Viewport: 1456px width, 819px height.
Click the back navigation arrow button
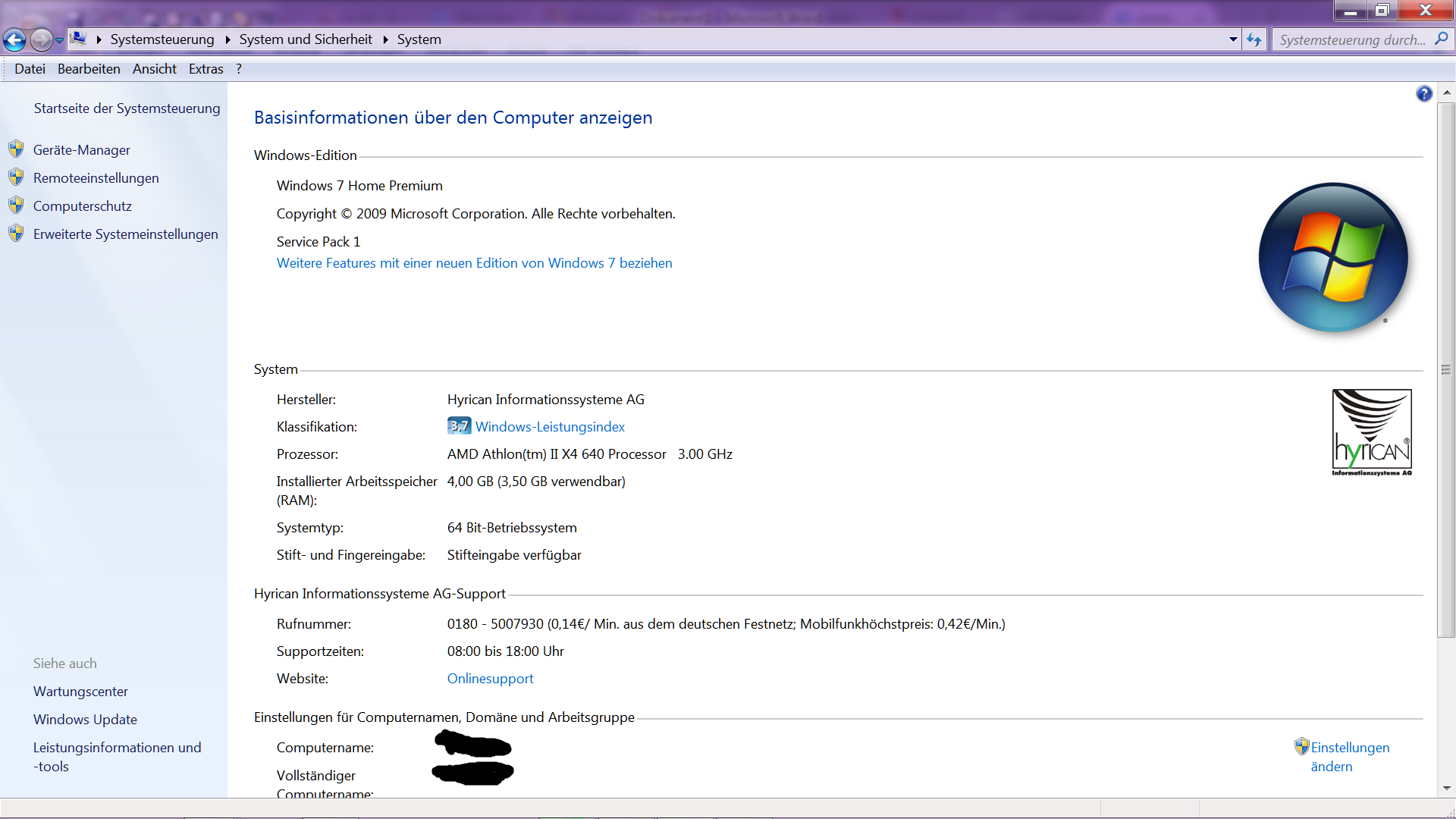pyautogui.click(x=14, y=39)
